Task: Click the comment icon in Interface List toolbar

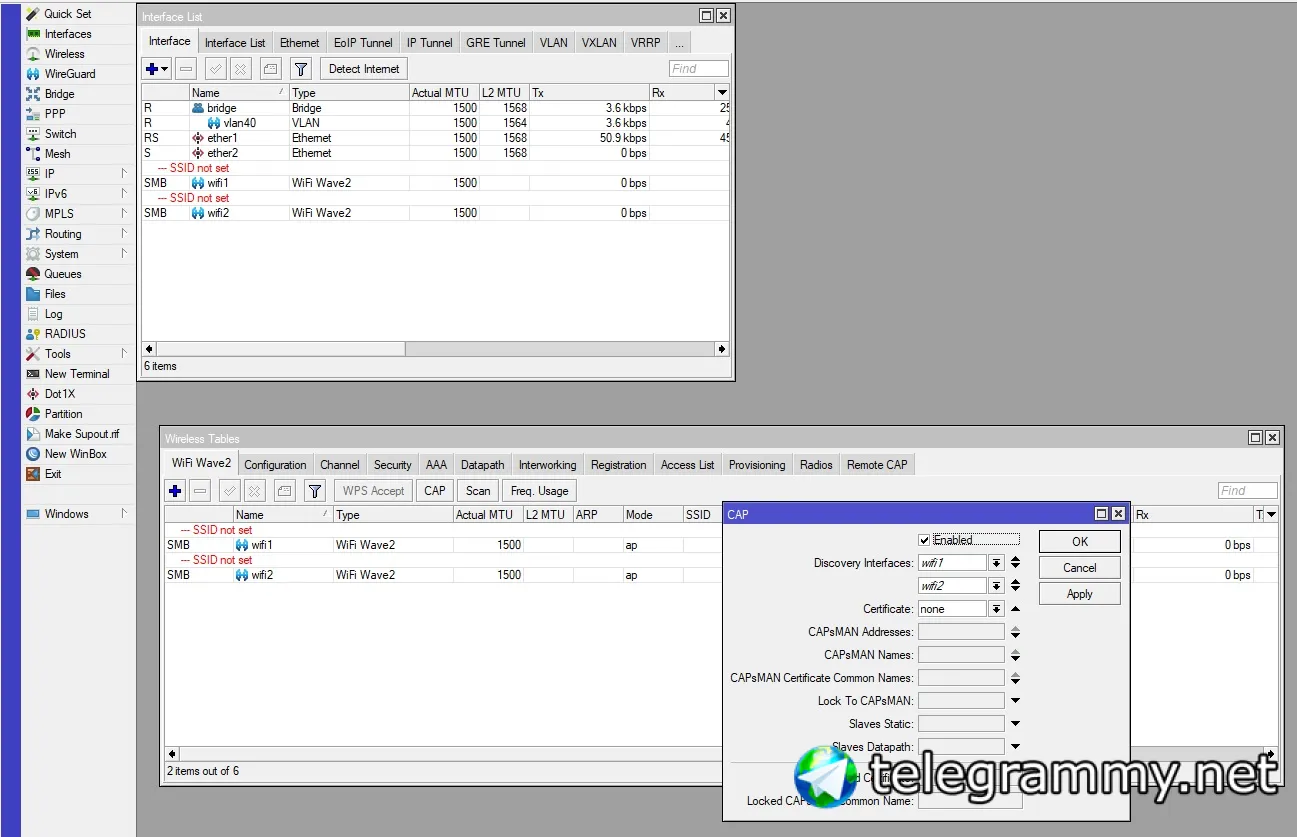Action: [x=270, y=69]
